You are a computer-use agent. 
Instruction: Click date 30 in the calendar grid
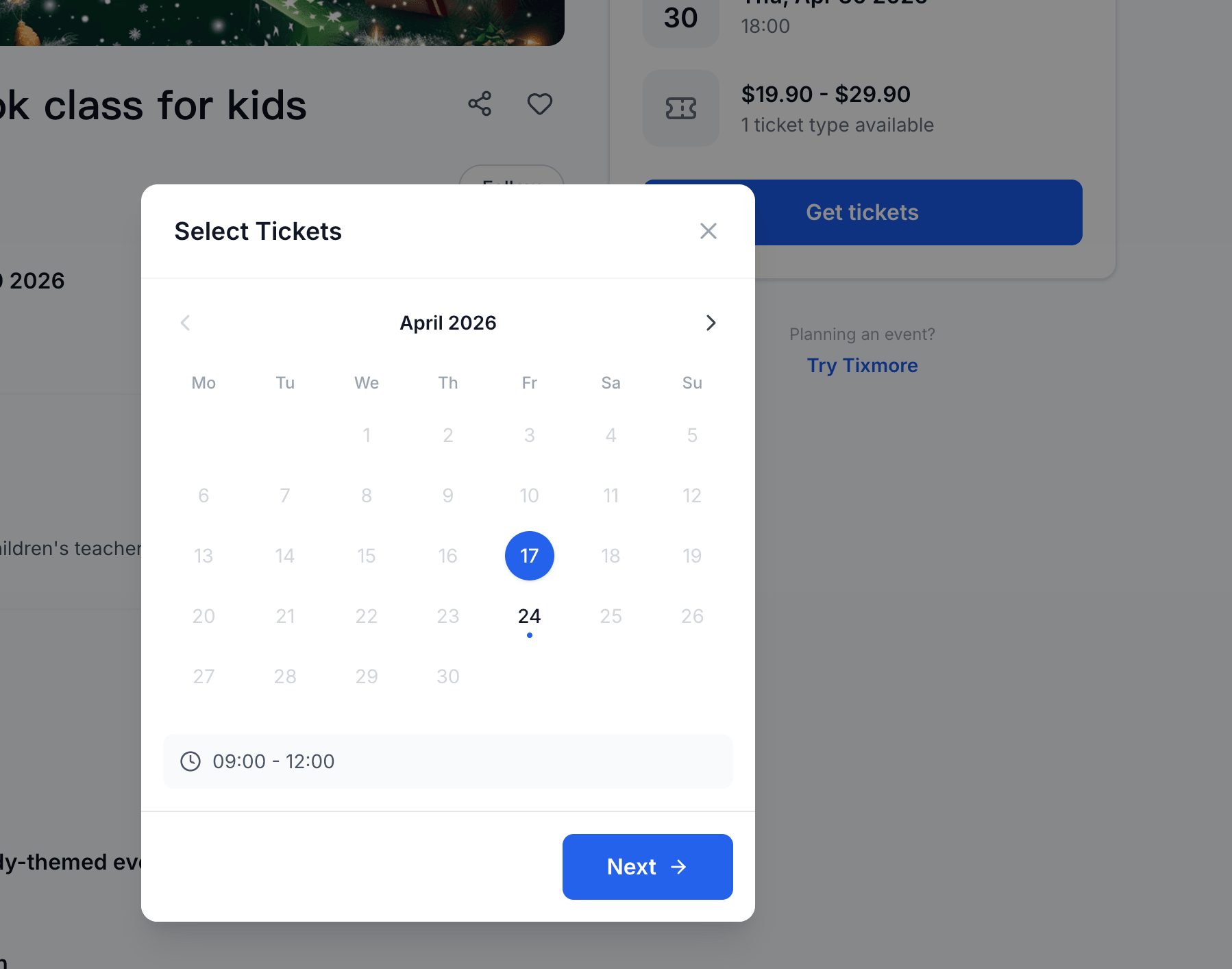coord(448,676)
